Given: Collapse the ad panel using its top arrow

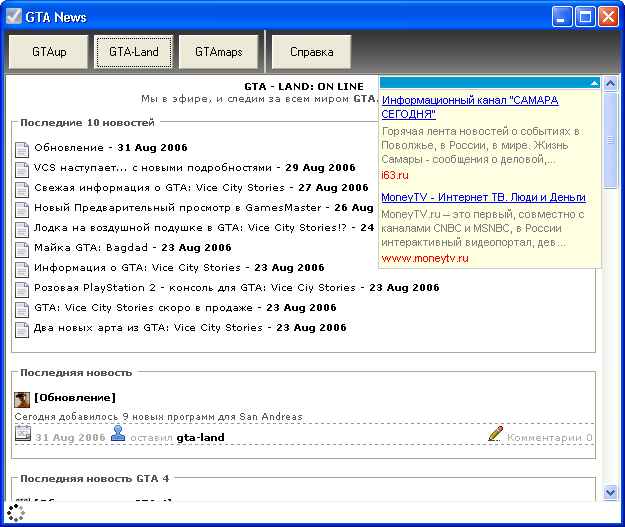Looking at the screenshot, I should coord(594,83).
